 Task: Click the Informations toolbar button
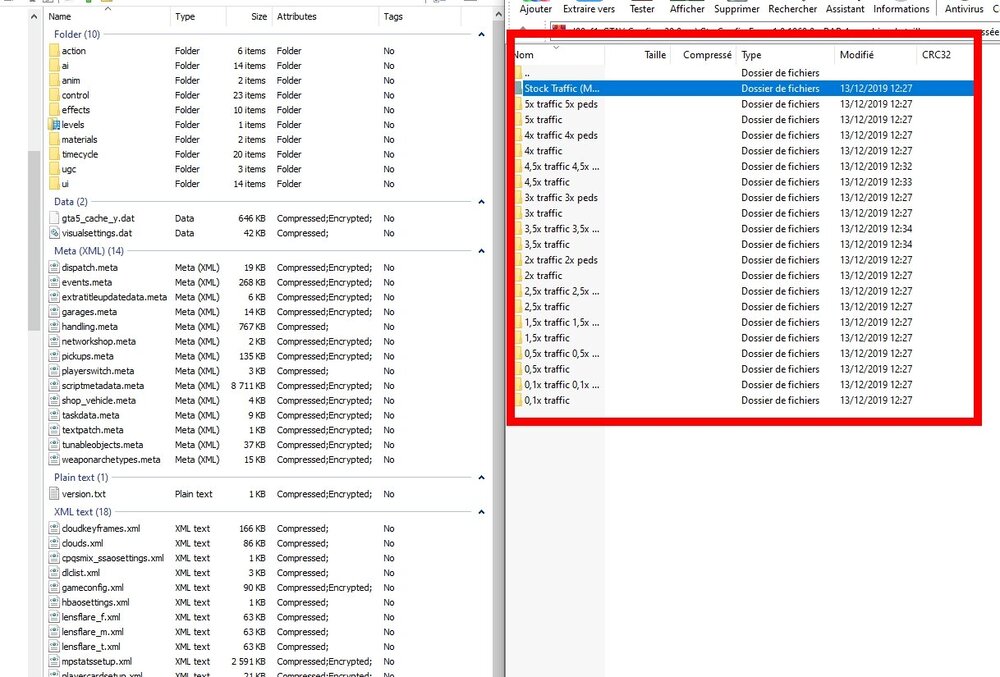coord(901,9)
